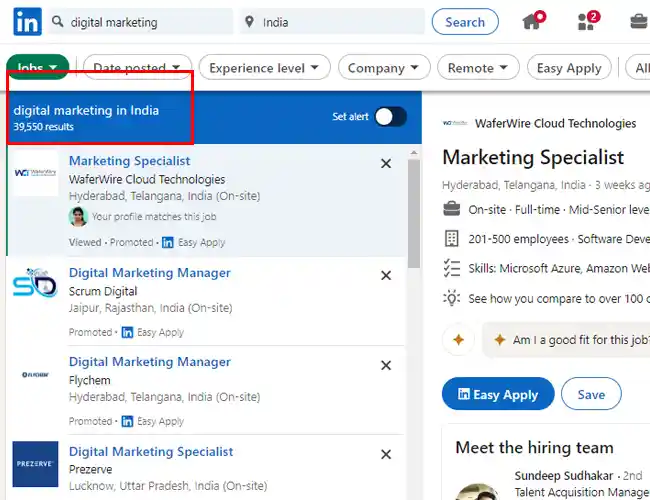Open the Company filter dropdown
This screenshot has width=650, height=500.
(384, 67)
